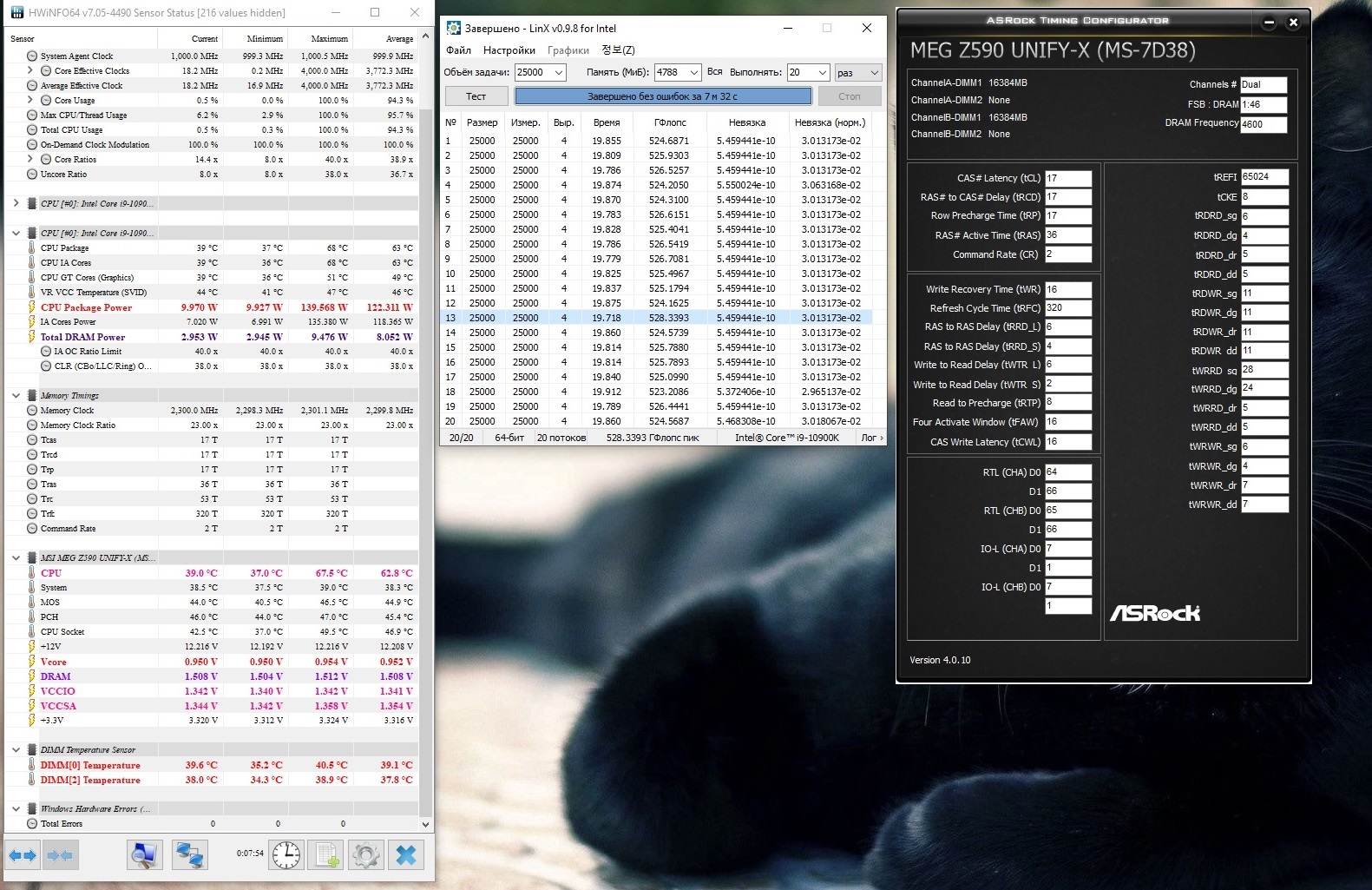Collapse the Windows Hardware Errors group
This screenshot has width=1372, height=890.
(16, 809)
